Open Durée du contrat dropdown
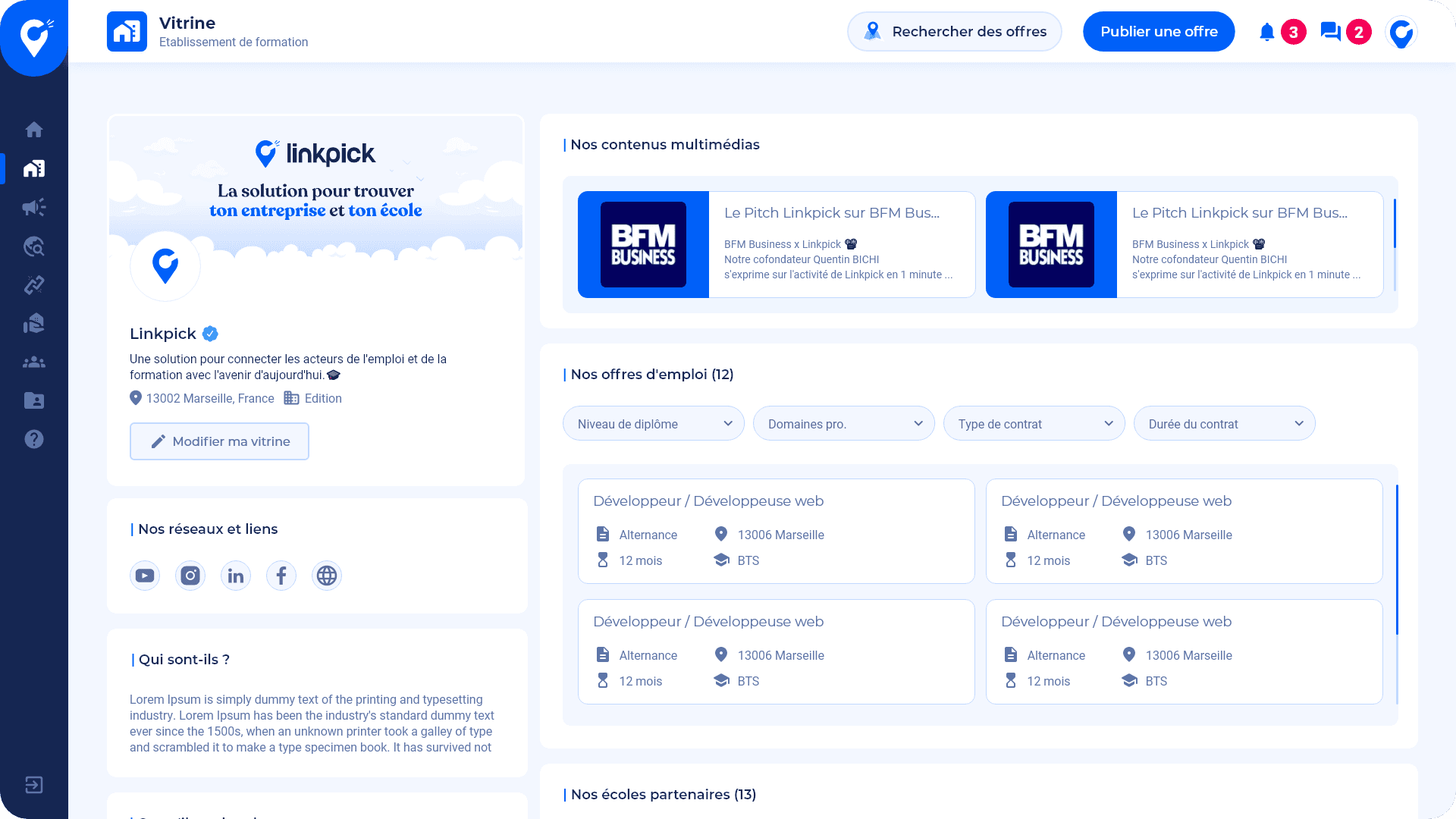 (1225, 424)
